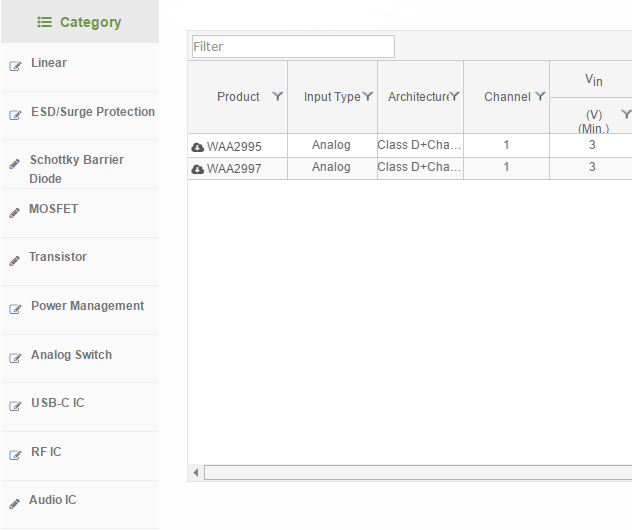Image resolution: width=632 pixels, height=530 pixels.
Task: Click the edit icon beside Linear
Action: [15, 66]
